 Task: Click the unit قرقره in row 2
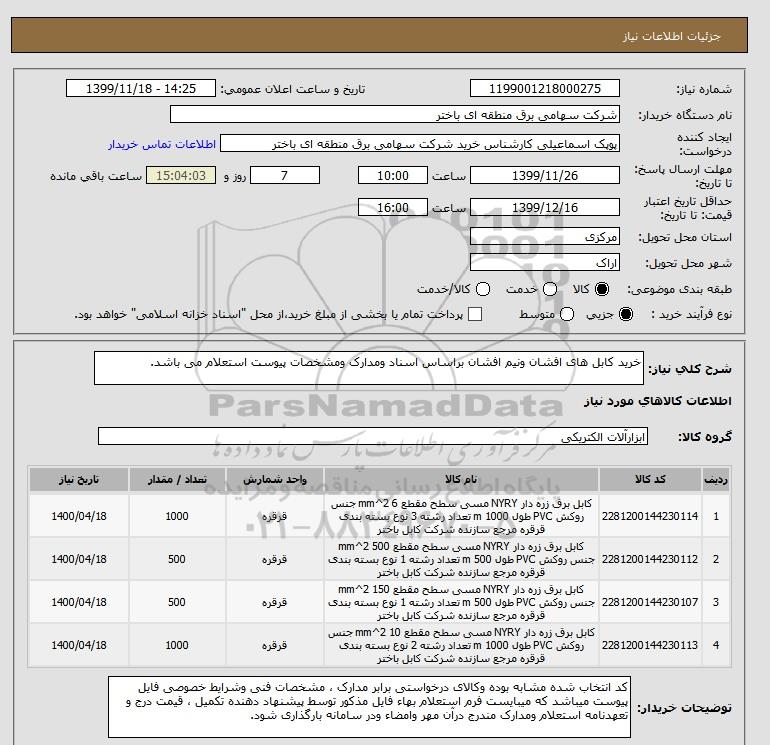pos(274,559)
